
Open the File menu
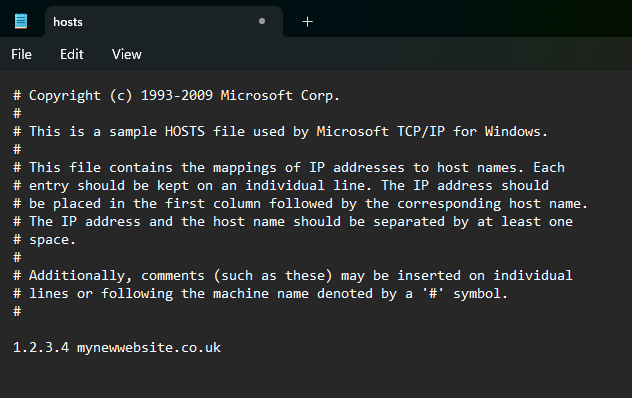[21, 54]
